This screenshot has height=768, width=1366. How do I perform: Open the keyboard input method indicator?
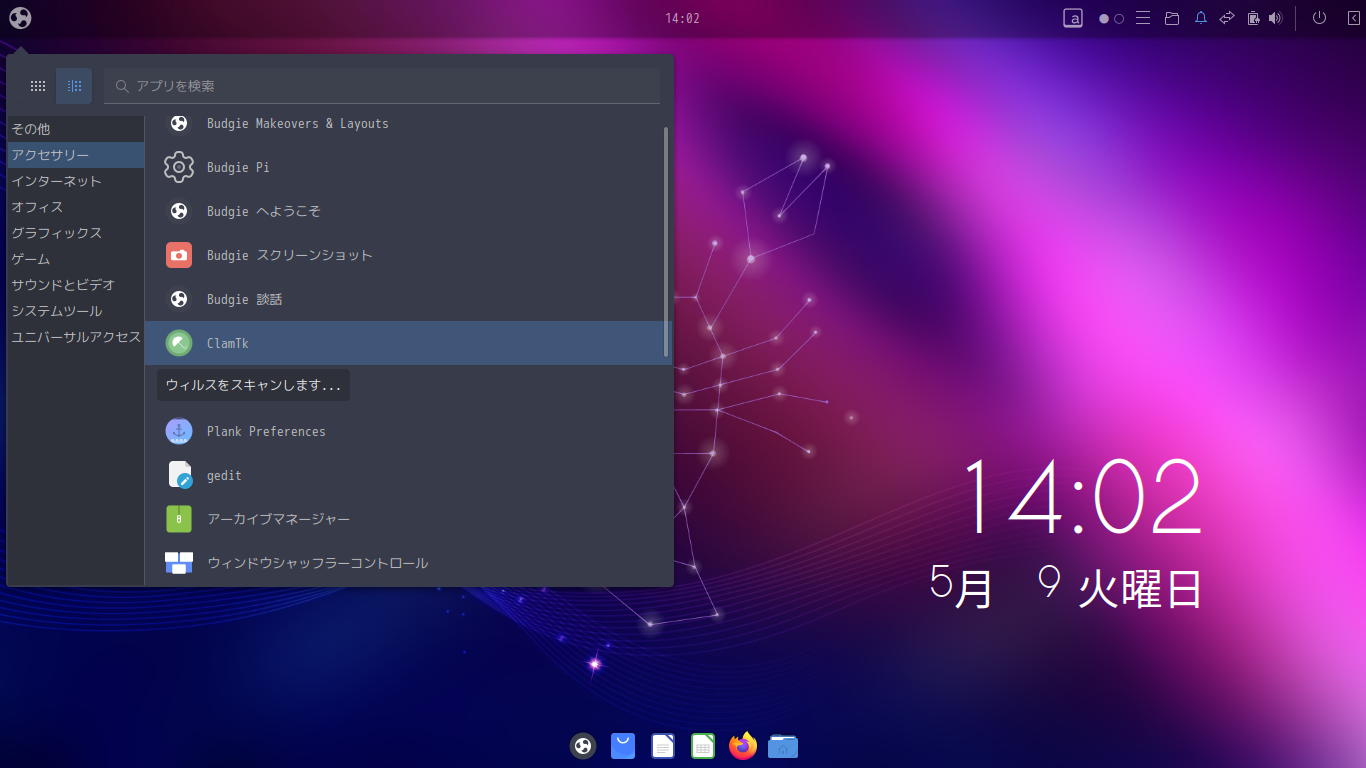1073,18
